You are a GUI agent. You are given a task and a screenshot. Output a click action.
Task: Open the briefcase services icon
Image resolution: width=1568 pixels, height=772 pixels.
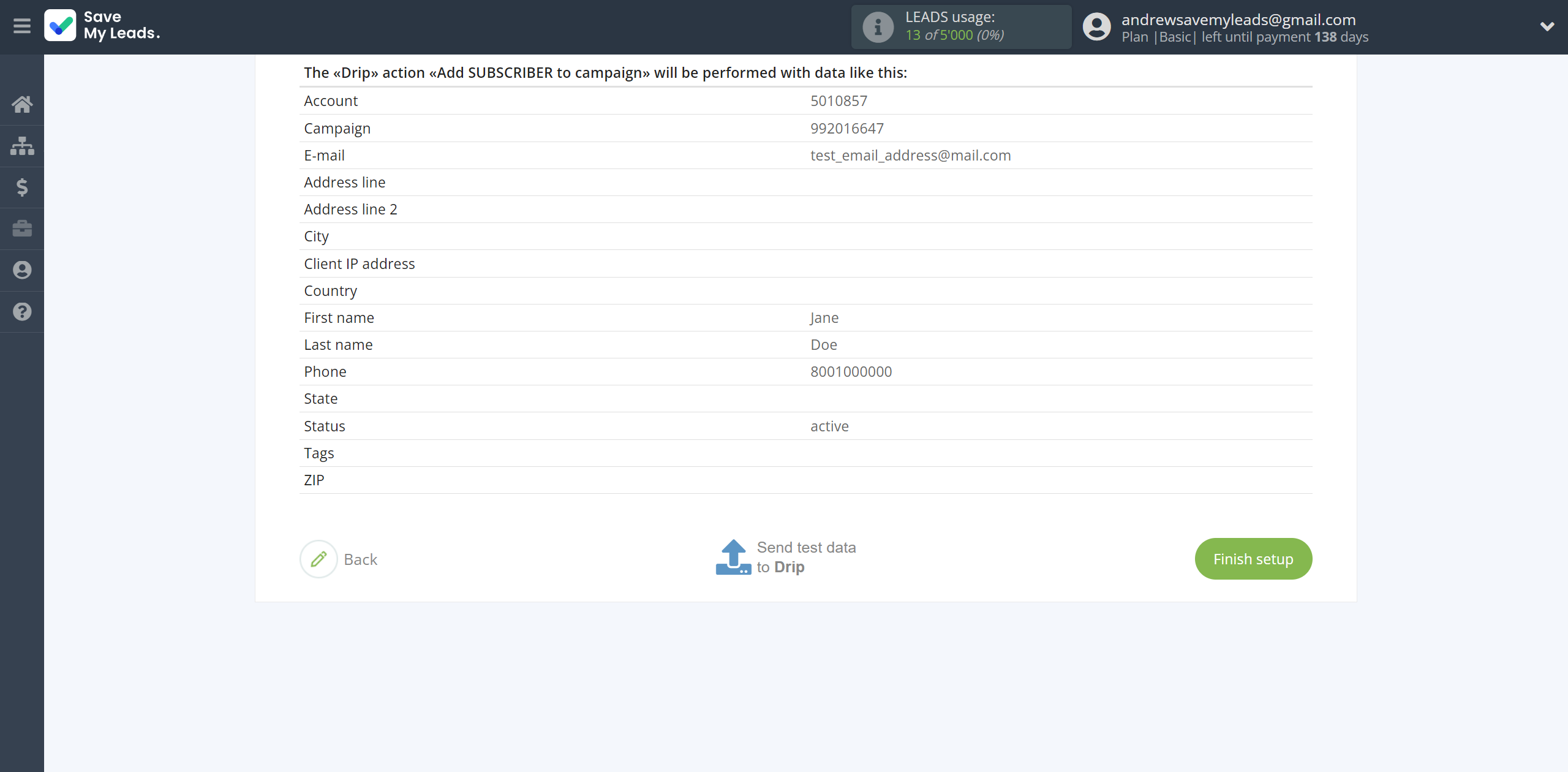[22, 229]
